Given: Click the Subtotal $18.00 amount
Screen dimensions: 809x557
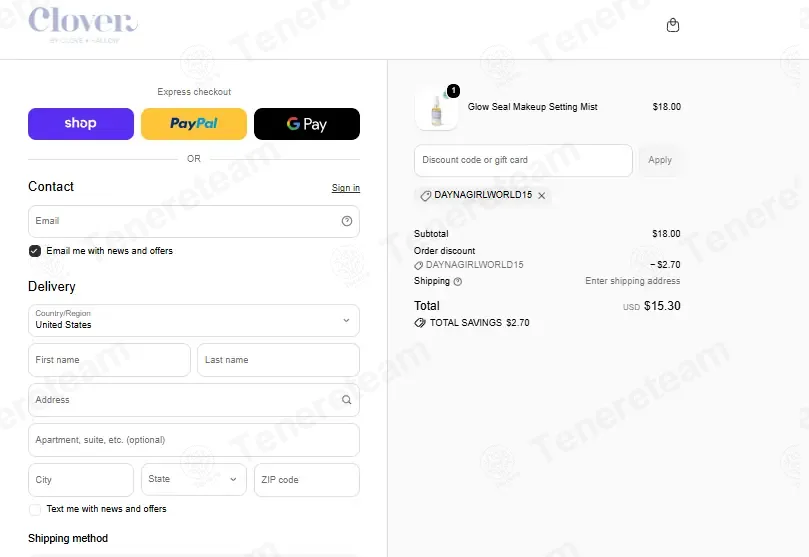Looking at the screenshot, I should 666,234.
